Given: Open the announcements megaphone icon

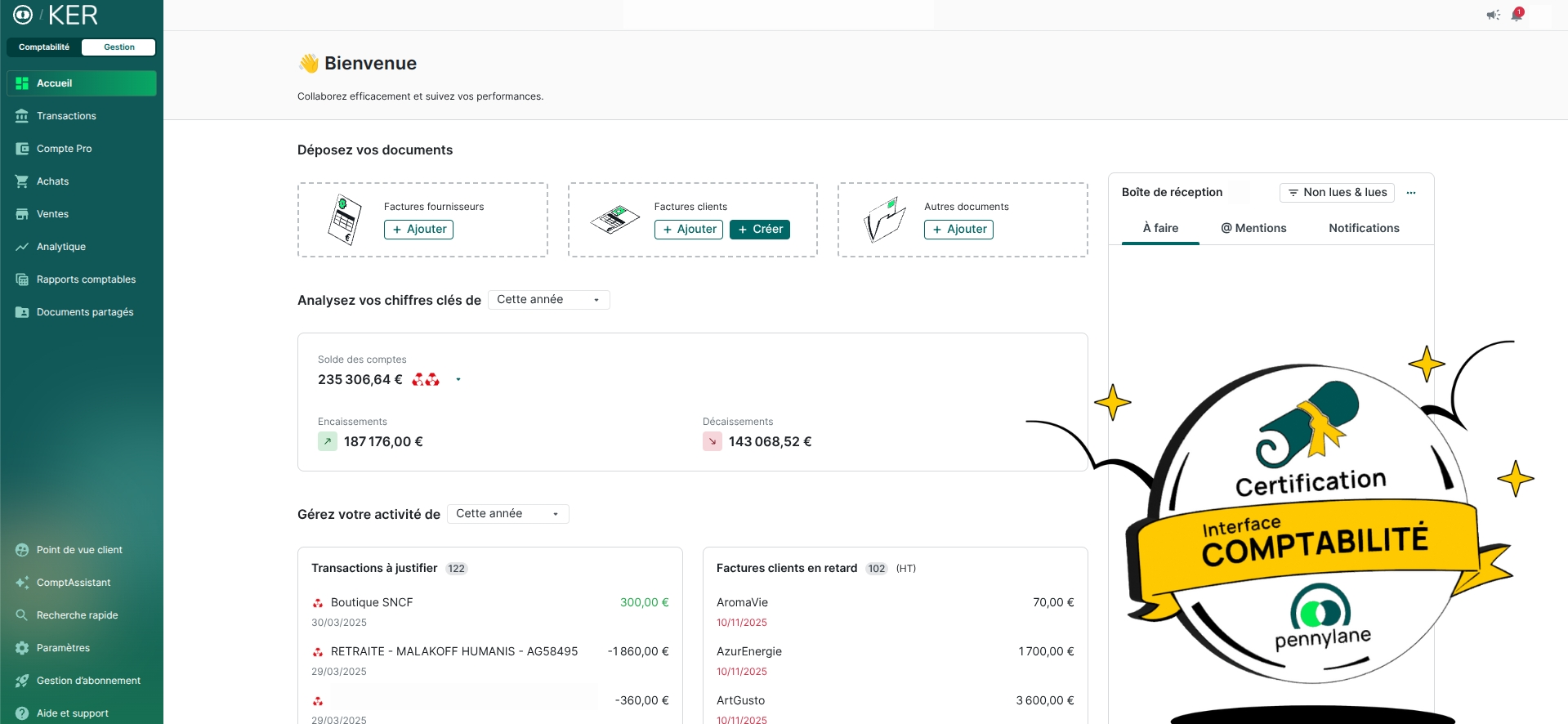Looking at the screenshot, I should point(1493,15).
